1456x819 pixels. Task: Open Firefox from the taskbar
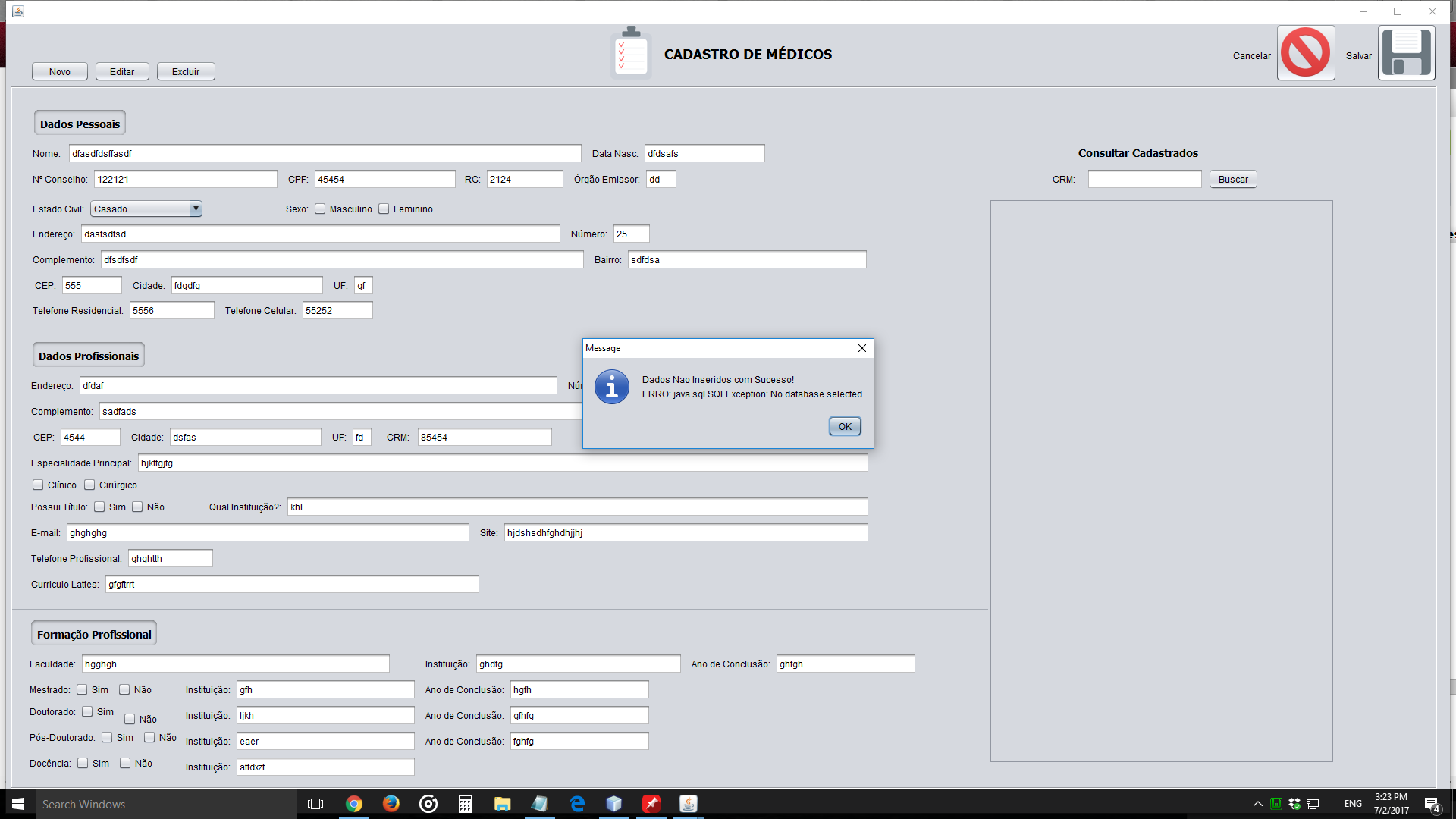[x=391, y=804]
